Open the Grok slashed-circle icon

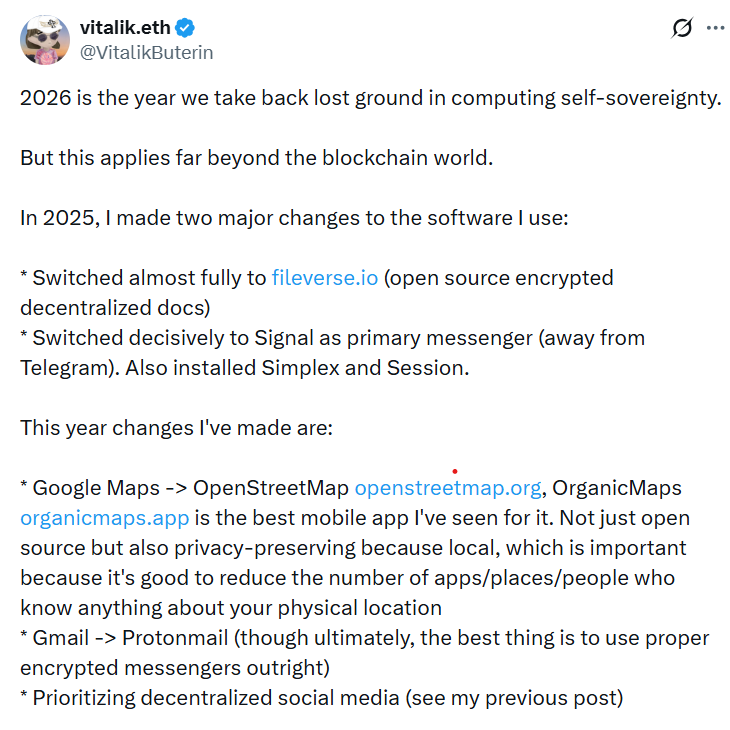682,29
